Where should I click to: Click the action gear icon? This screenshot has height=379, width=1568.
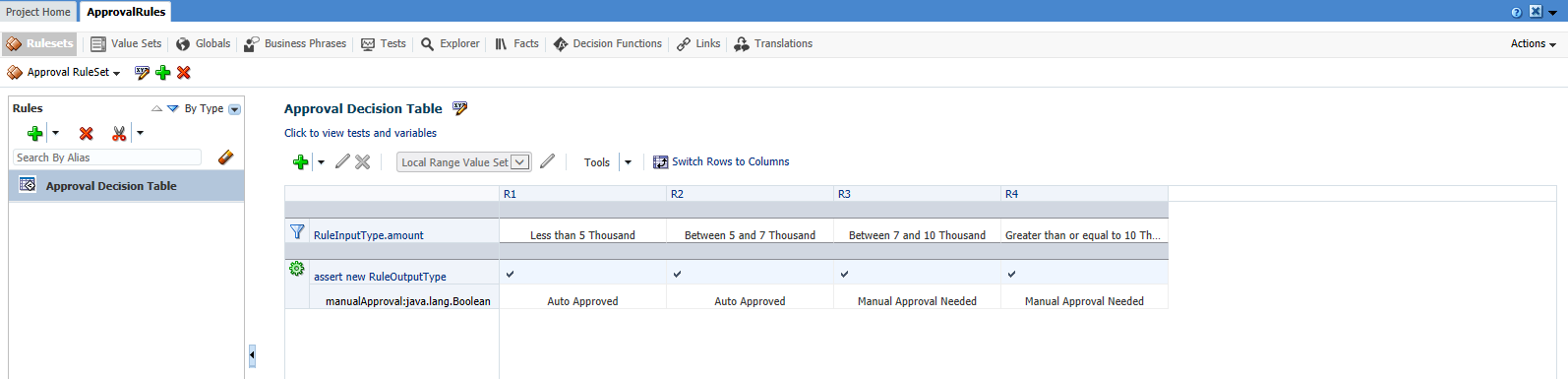pyautogui.click(x=297, y=268)
